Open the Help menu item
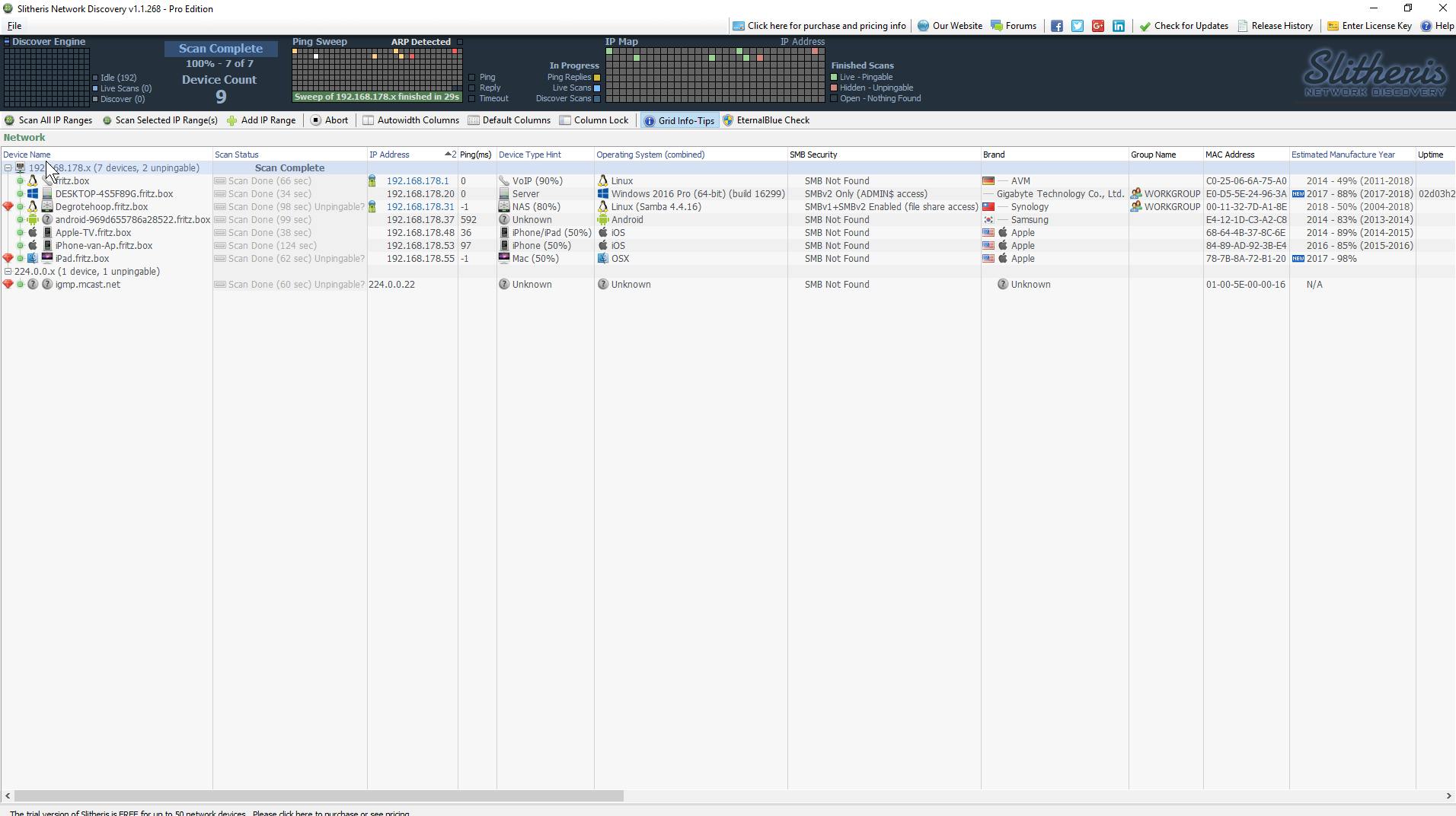The height and width of the screenshot is (816, 1456). [1437, 26]
